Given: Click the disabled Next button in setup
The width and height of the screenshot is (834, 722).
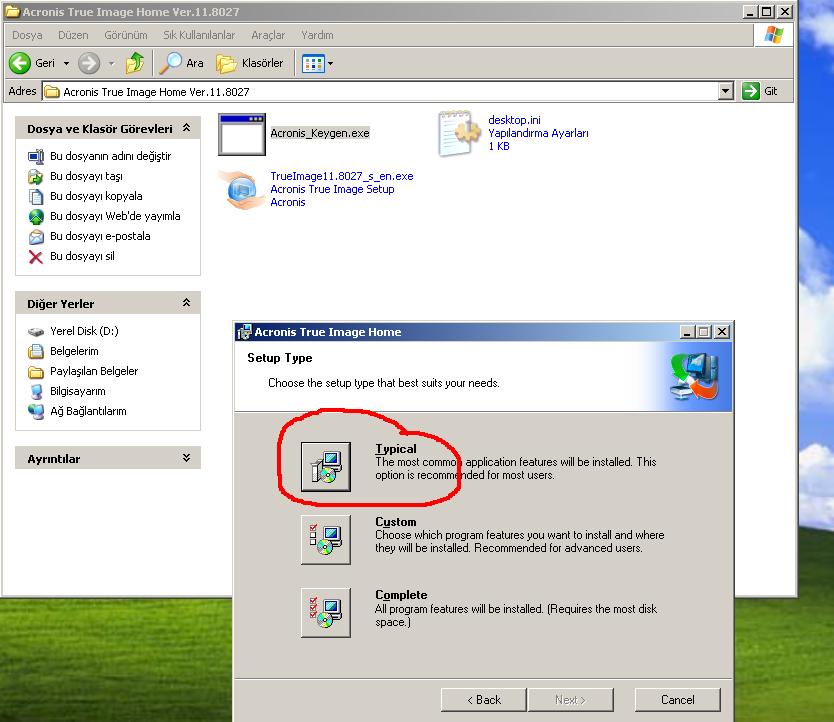Looking at the screenshot, I should tap(570, 700).
